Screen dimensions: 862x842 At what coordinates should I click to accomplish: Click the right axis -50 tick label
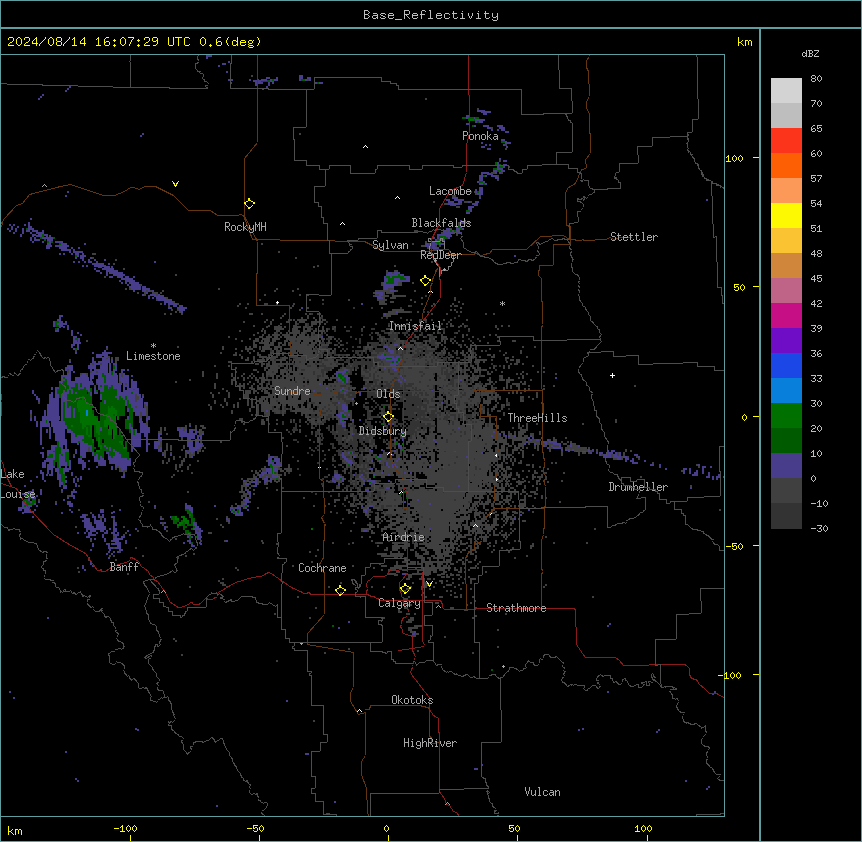[x=734, y=546]
